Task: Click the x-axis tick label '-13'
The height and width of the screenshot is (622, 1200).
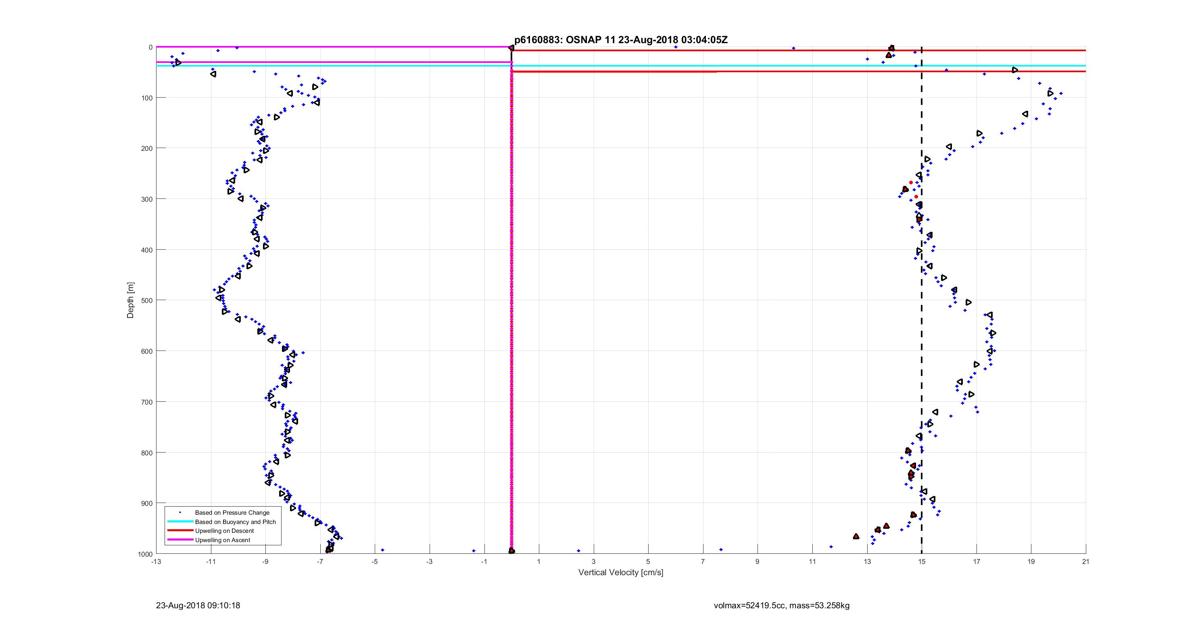Action: click(x=156, y=561)
